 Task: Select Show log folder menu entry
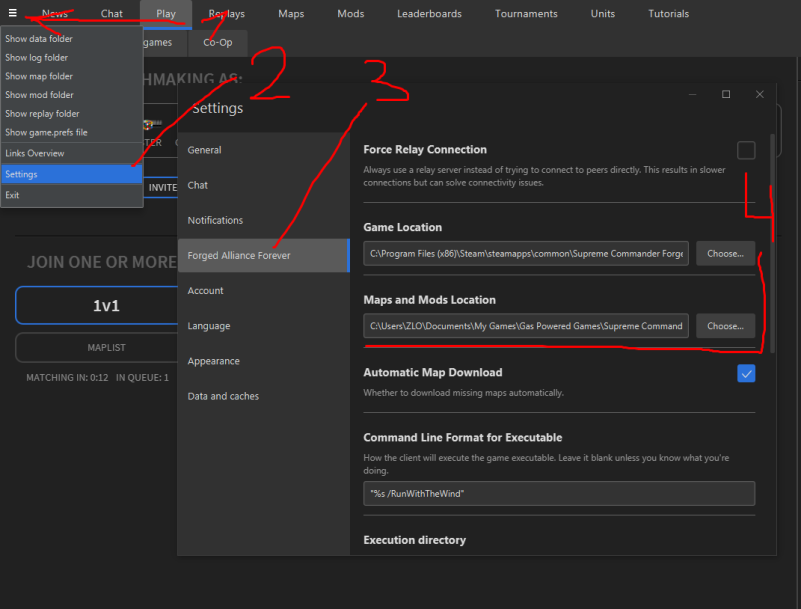[72, 58]
